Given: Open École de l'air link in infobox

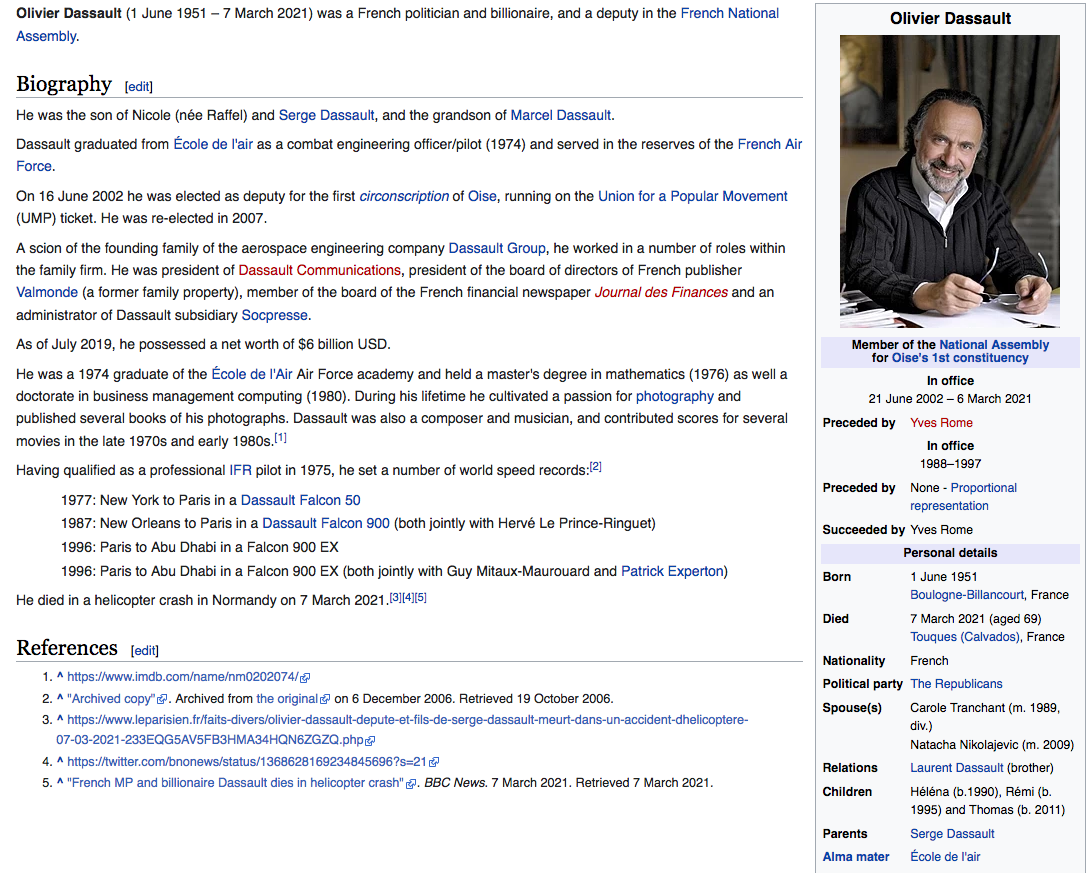Looking at the screenshot, I should pyautogui.click(x=945, y=857).
